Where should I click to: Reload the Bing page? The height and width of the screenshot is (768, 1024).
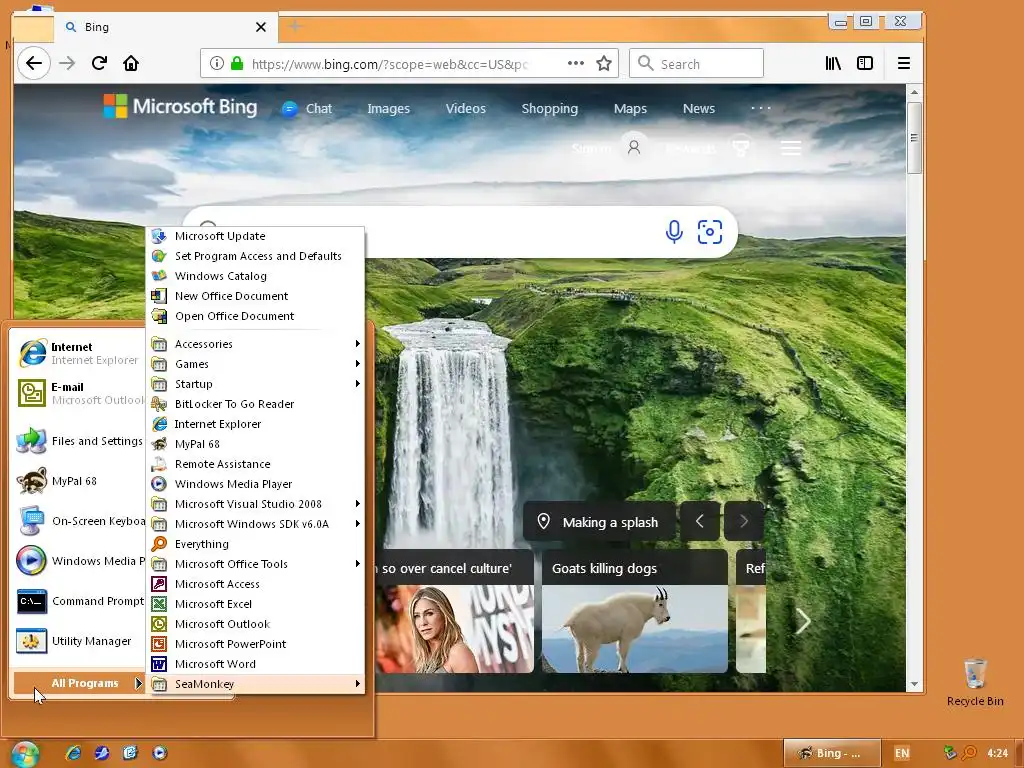pyautogui.click(x=99, y=63)
